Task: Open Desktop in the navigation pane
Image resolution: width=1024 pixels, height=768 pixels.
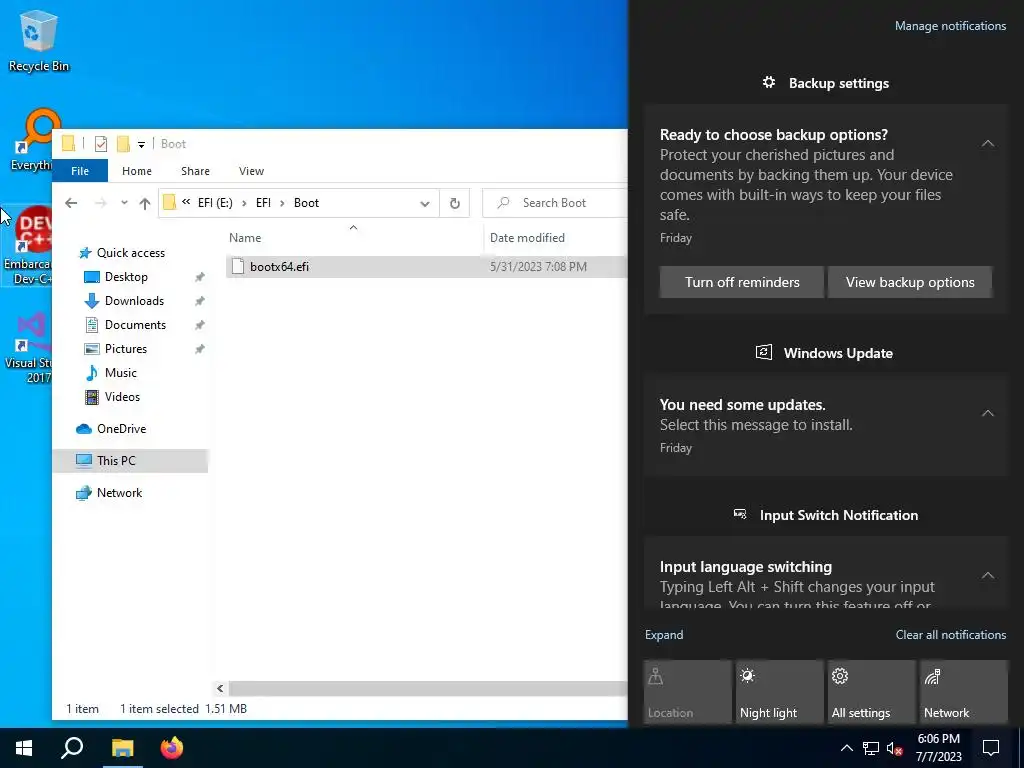Action: pyautogui.click(x=126, y=277)
